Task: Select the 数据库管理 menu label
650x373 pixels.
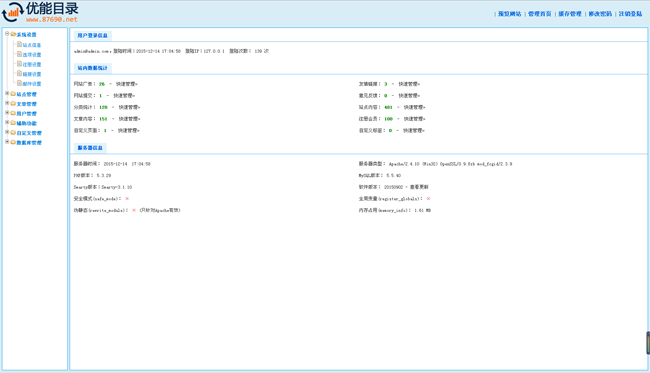Action: click(x=29, y=143)
